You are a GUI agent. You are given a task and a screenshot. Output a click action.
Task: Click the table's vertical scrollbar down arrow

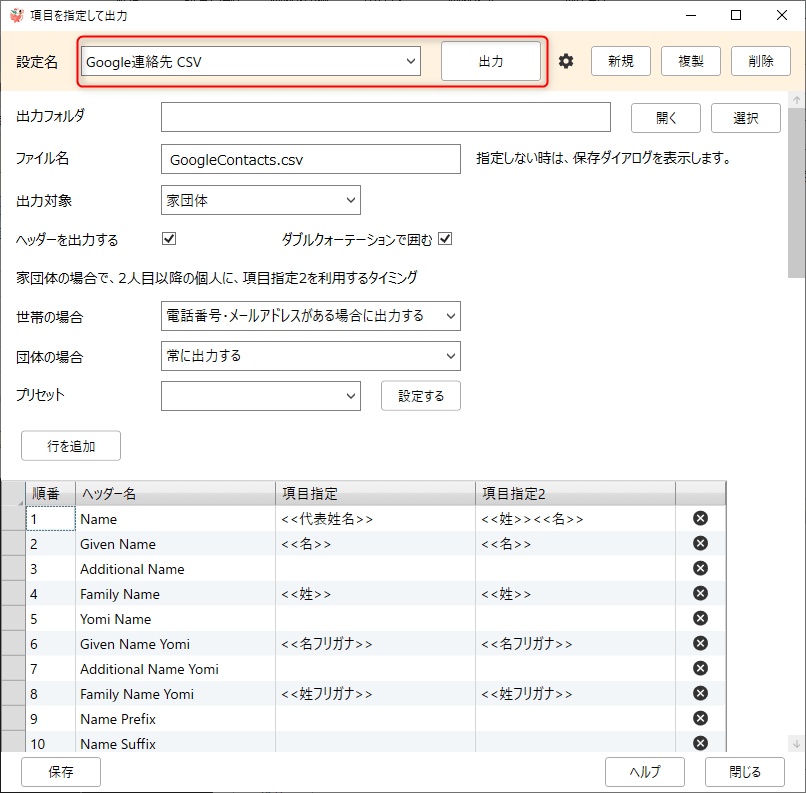click(796, 743)
